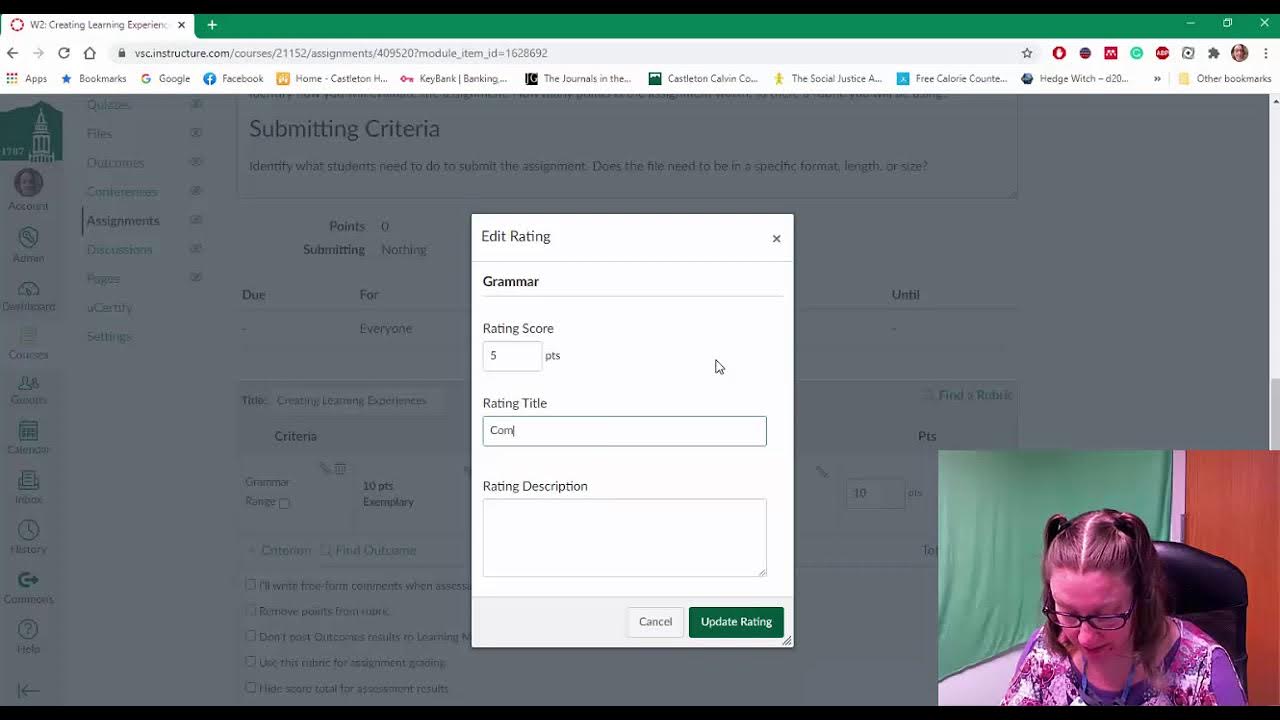Open Conferences in course navigation

click(122, 191)
